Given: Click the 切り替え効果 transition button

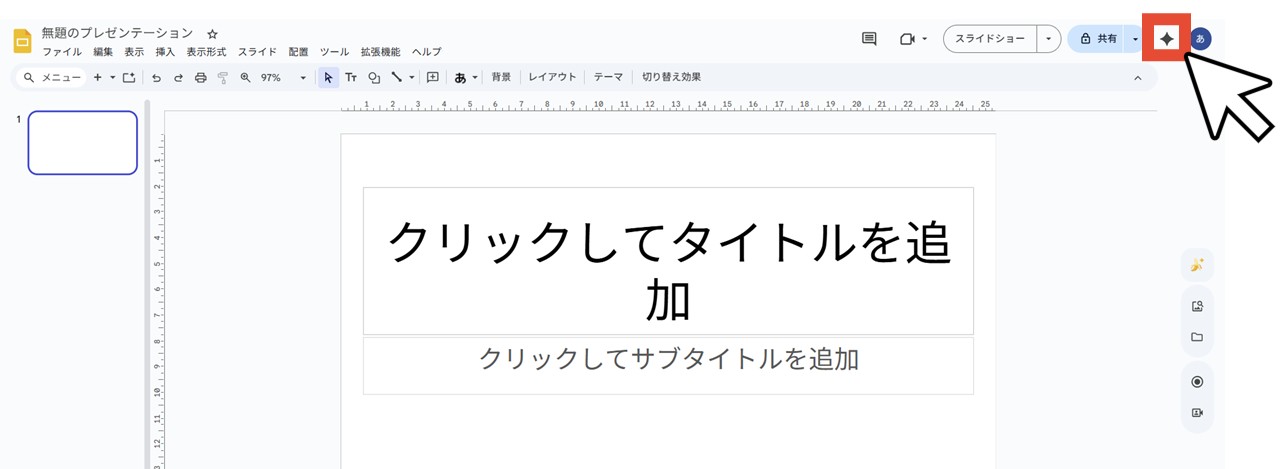Looking at the screenshot, I should point(671,77).
